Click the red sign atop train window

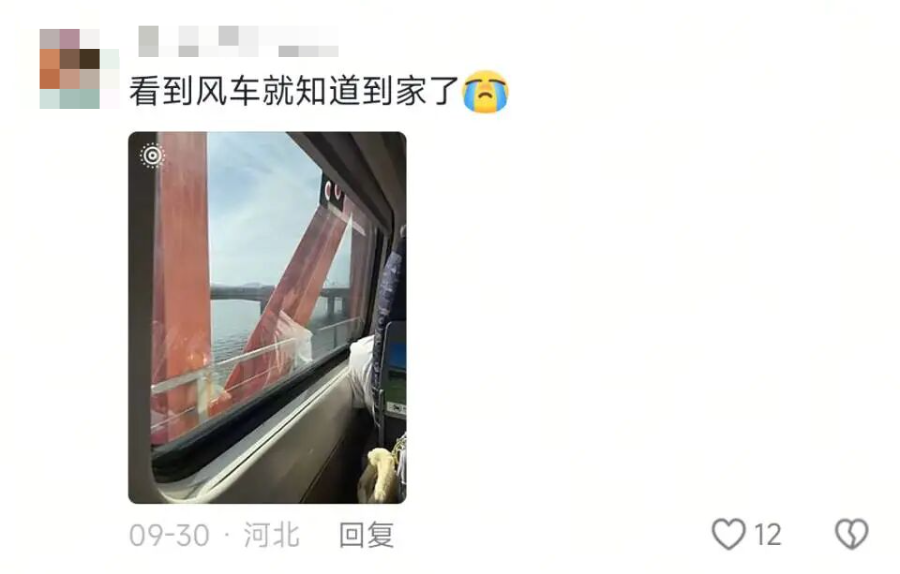[333, 192]
